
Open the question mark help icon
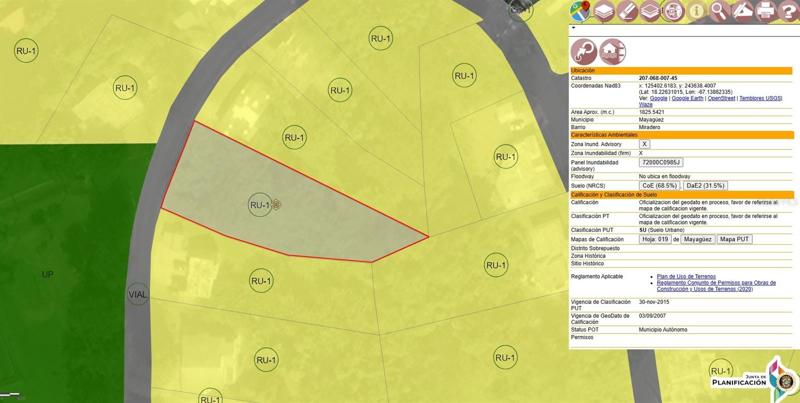(x=789, y=11)
